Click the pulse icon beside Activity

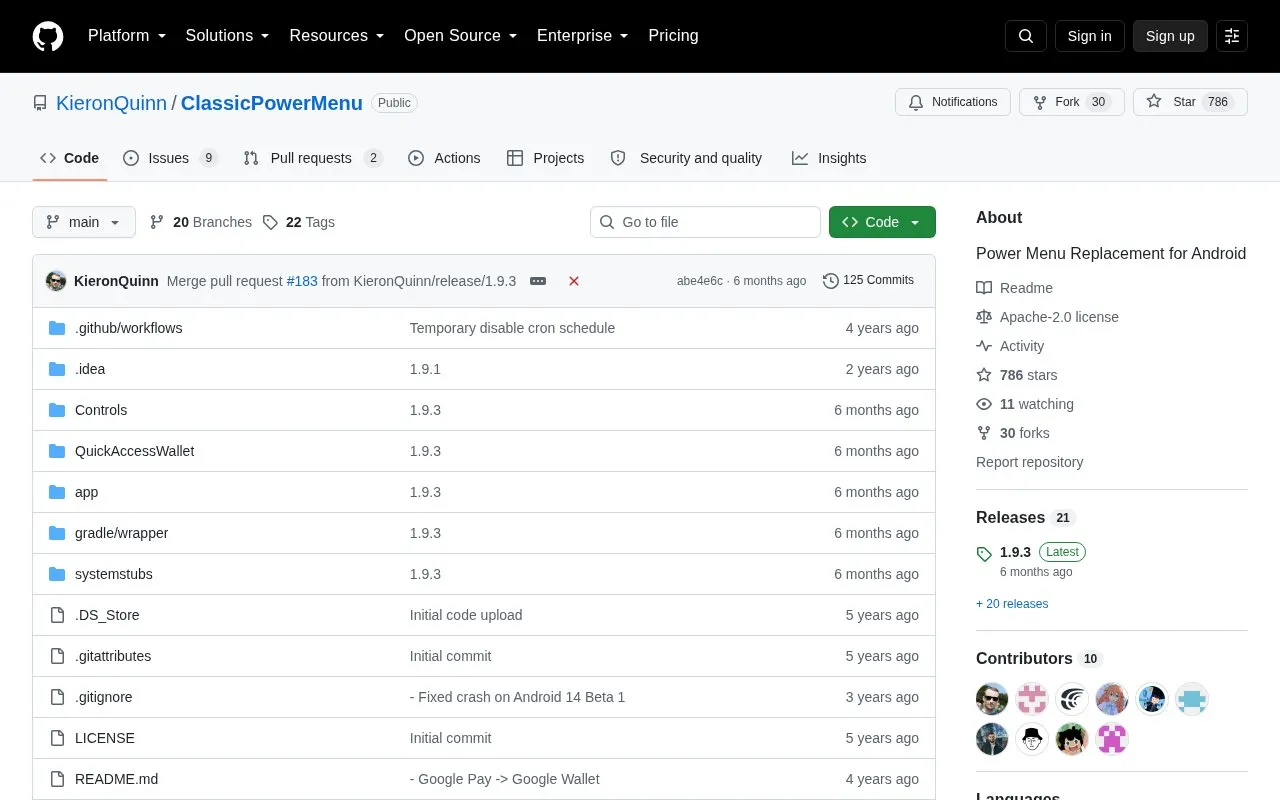pyautogui.click(x=984, y=346)
